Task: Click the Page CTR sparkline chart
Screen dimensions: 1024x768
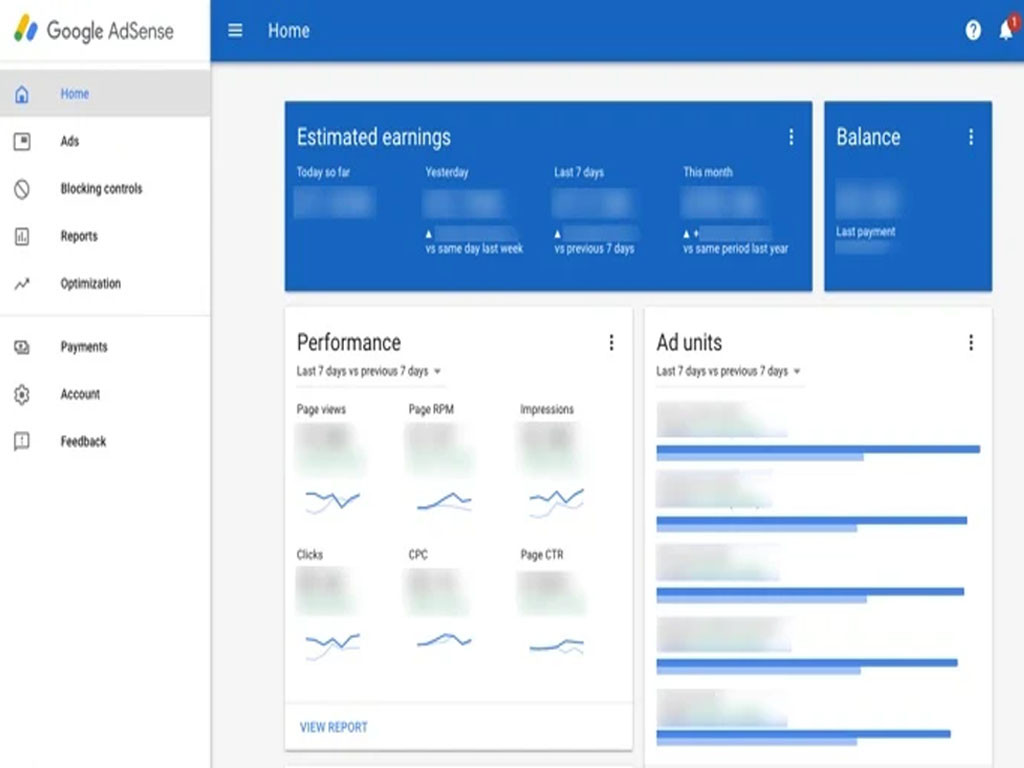Action: click(556, 646)
